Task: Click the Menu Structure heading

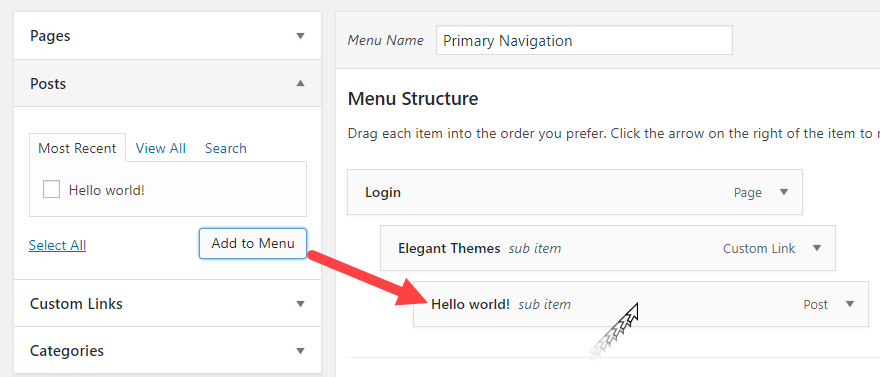Action: (413, 99)
